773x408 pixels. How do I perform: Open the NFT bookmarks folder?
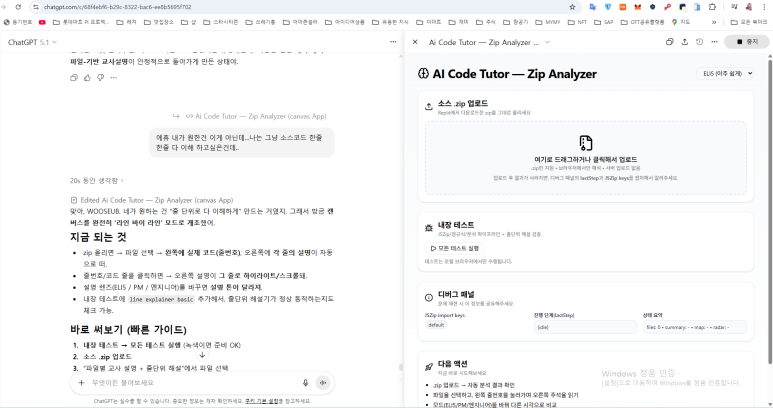[x=577, y=22]
